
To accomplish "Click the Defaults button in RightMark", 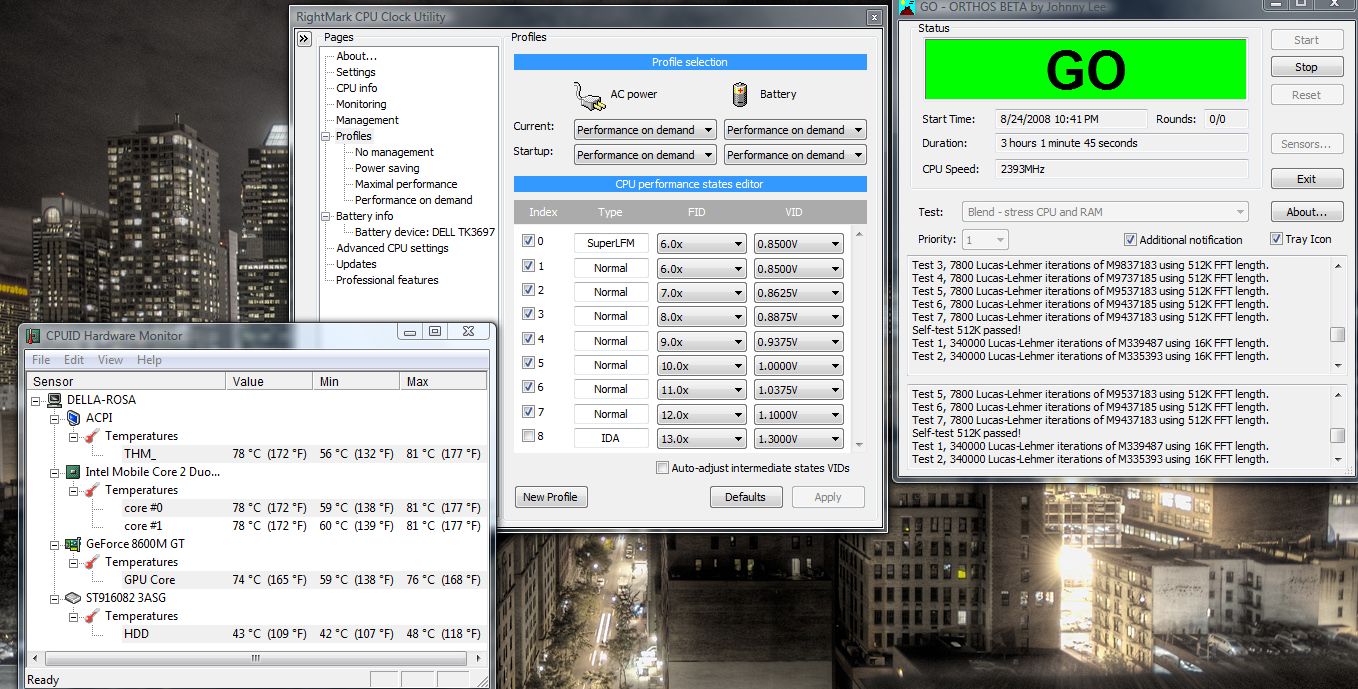I will pos(745,497).
